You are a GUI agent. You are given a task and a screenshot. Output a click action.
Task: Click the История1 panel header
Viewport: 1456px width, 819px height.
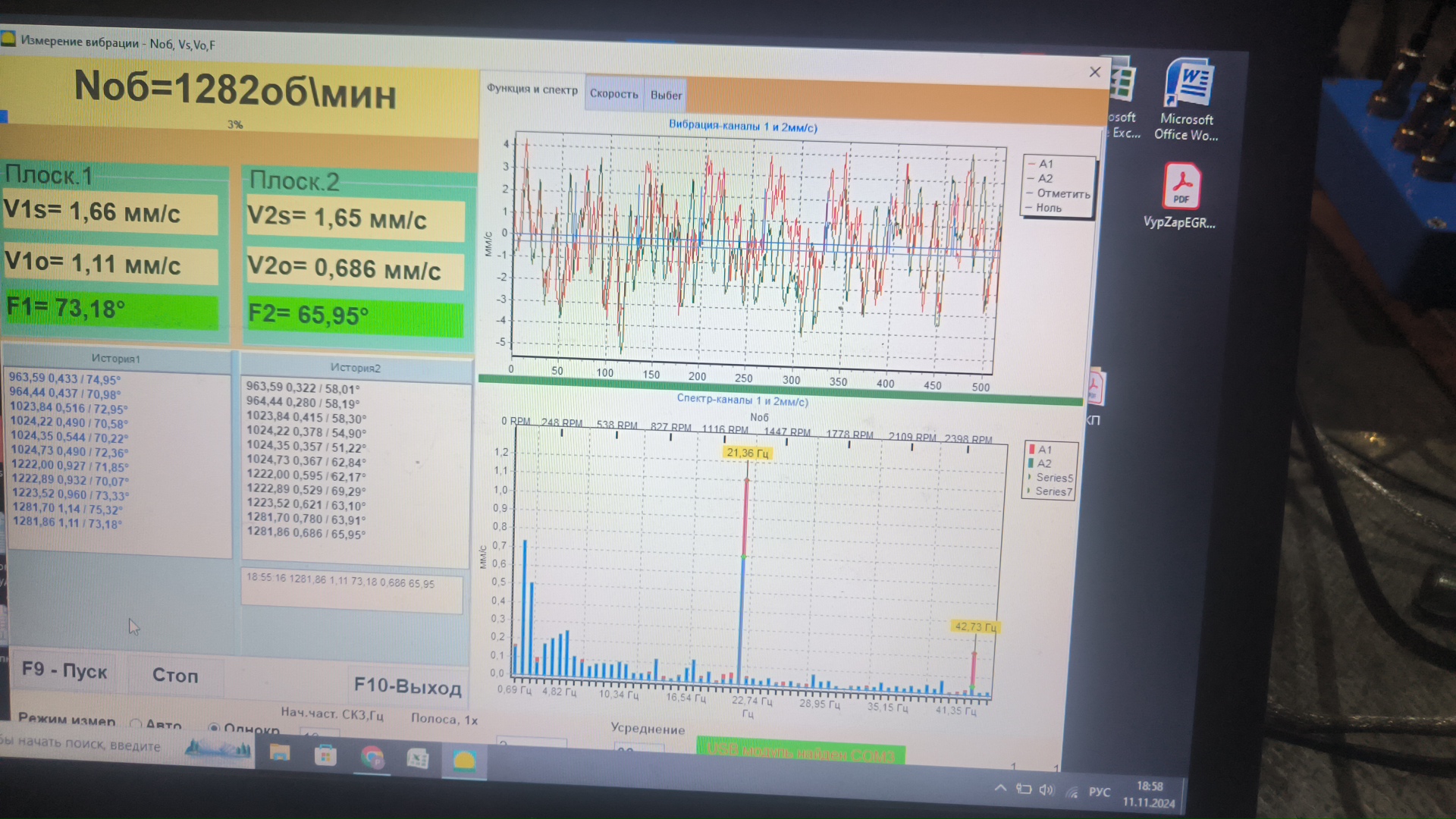click(116, 359)
